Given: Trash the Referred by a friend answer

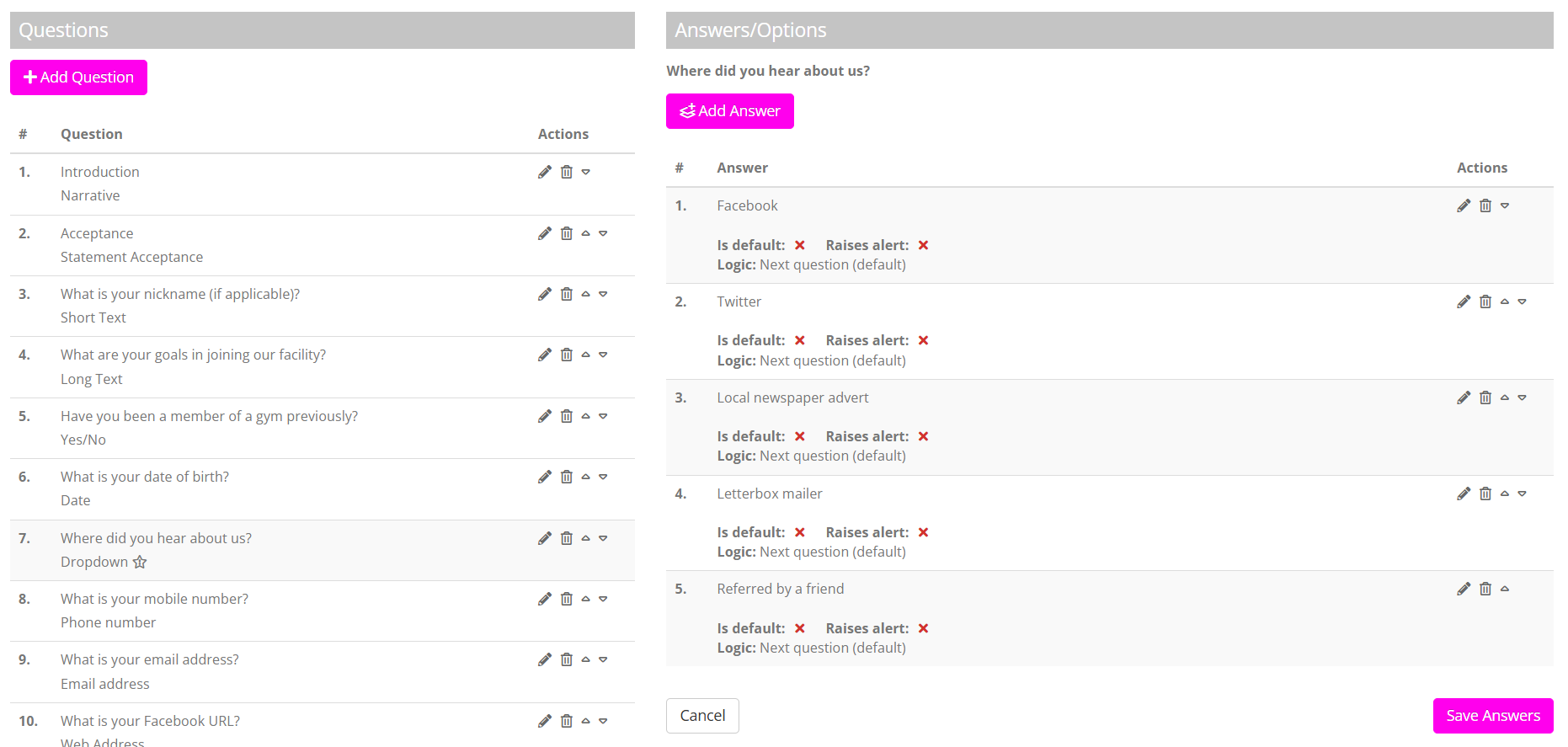Looking at the screenshot, I should pos(1485,589).
